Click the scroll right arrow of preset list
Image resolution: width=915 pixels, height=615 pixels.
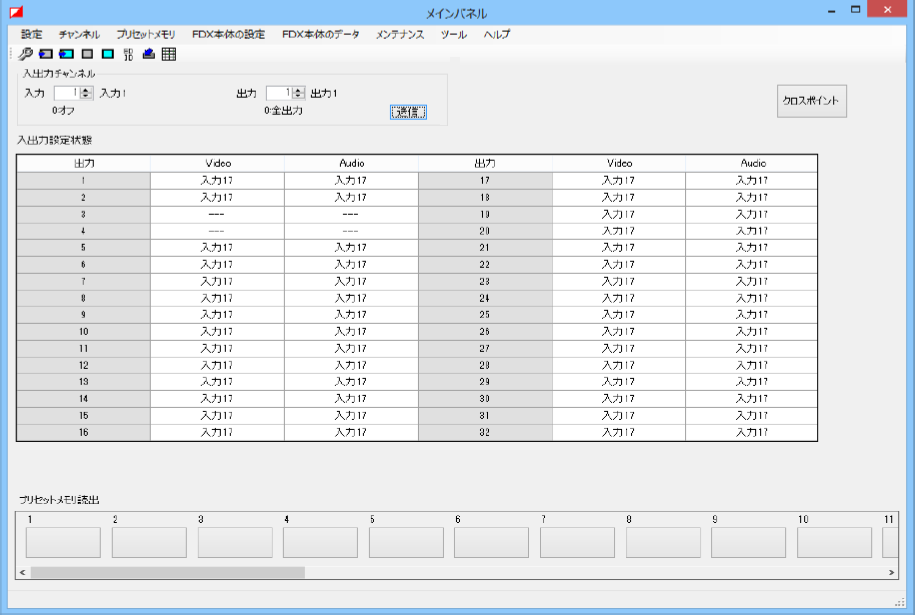892,573
